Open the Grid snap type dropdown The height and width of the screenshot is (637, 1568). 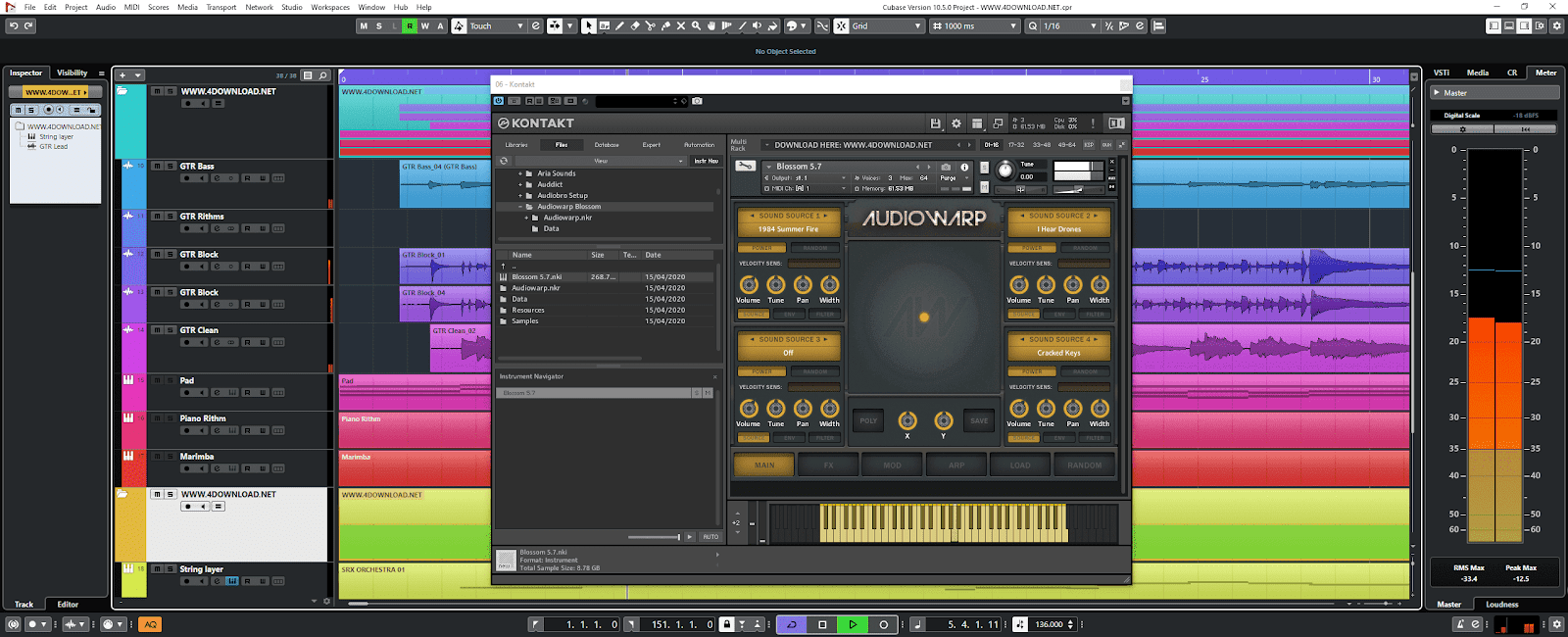[886, 26]
